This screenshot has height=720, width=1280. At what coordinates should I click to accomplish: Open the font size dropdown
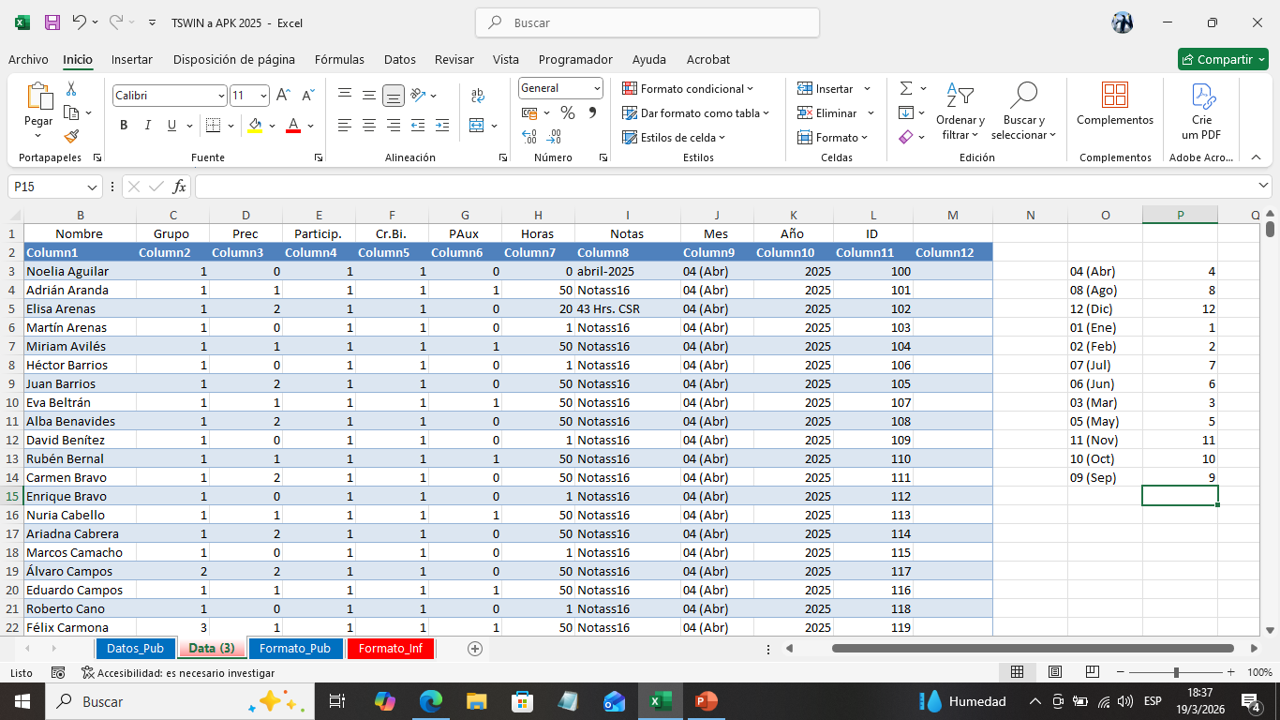[x=264, y=96]
